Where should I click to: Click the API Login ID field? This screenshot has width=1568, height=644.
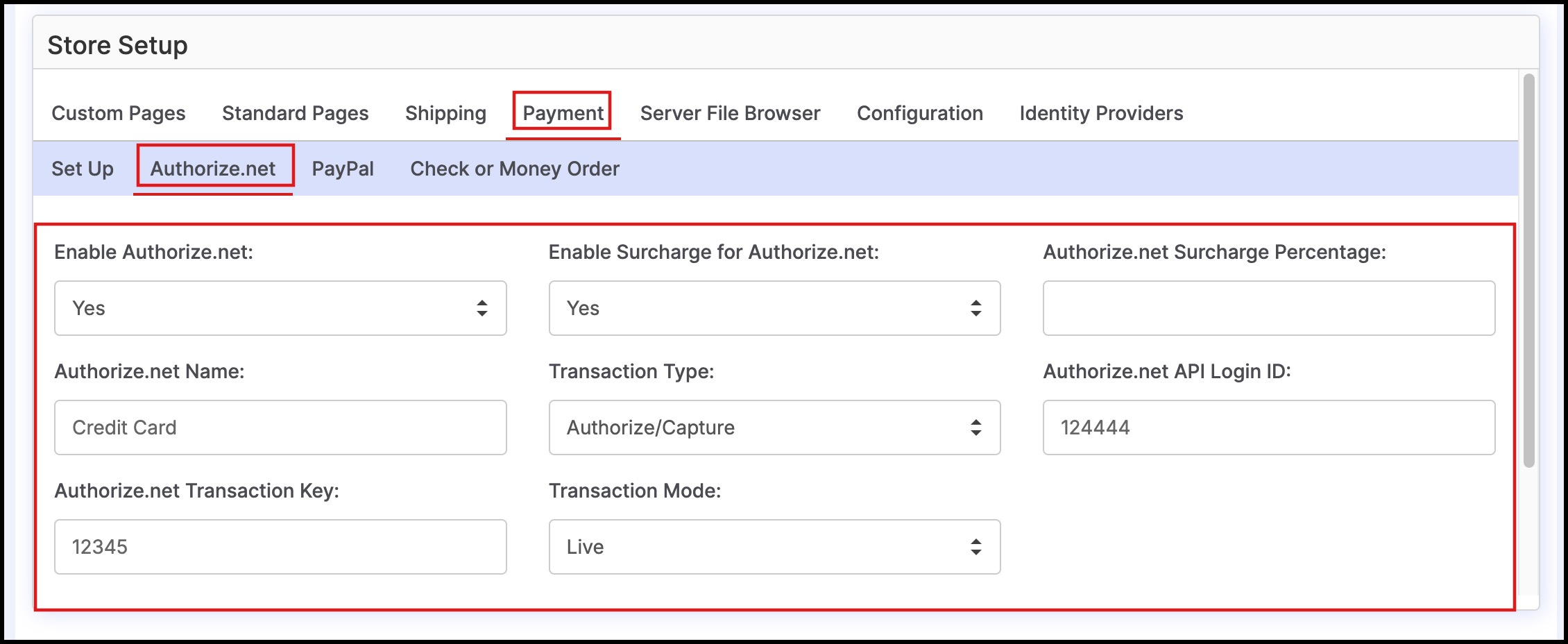[x=1269, y=427]
